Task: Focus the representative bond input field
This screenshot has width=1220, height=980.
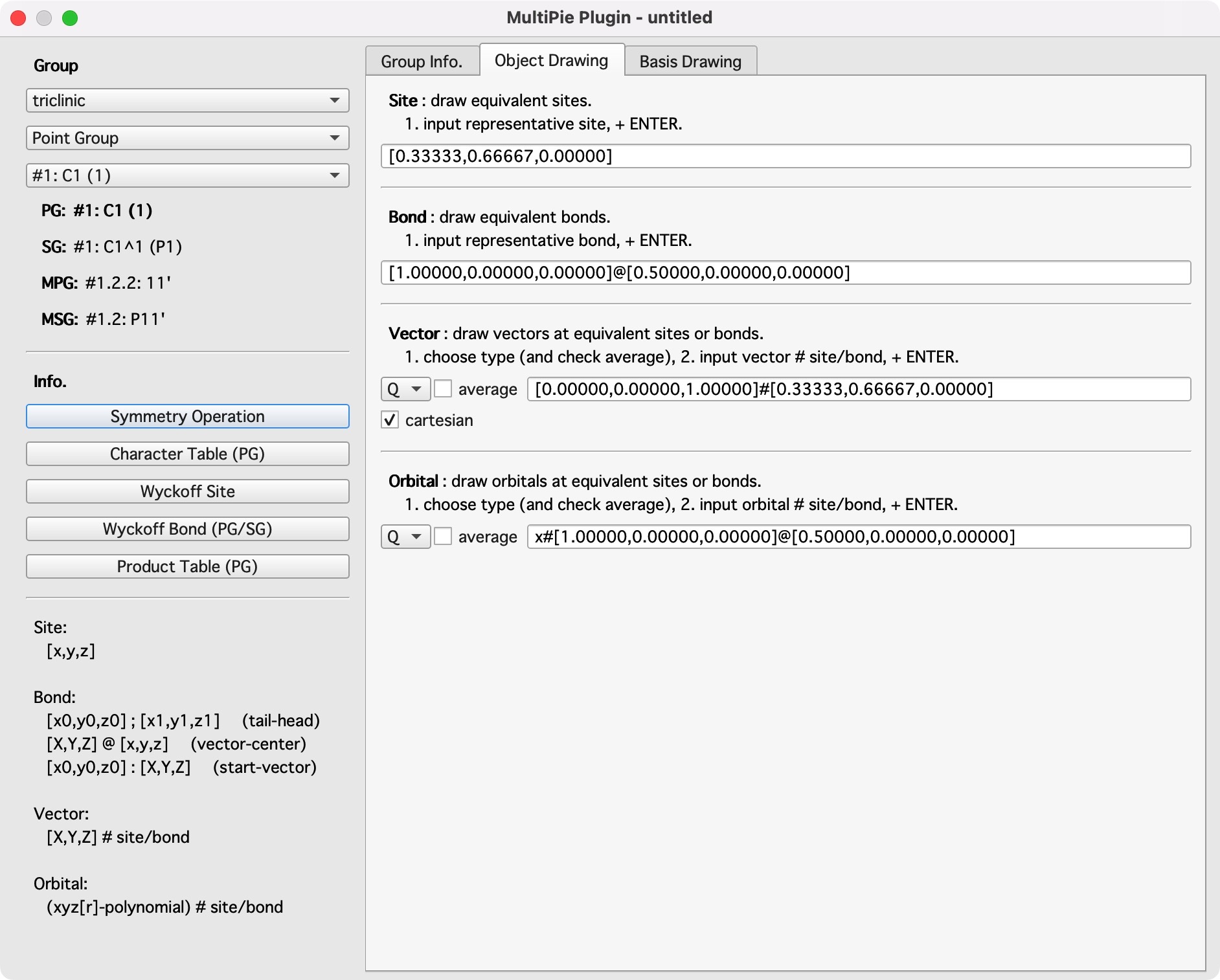Action: (785, 273)
